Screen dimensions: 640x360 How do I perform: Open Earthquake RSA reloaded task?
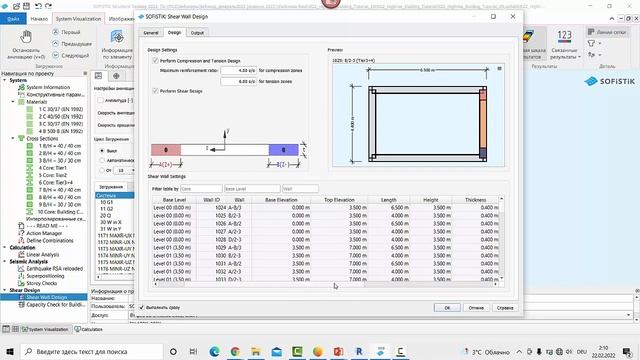click(x=54, y=269)
